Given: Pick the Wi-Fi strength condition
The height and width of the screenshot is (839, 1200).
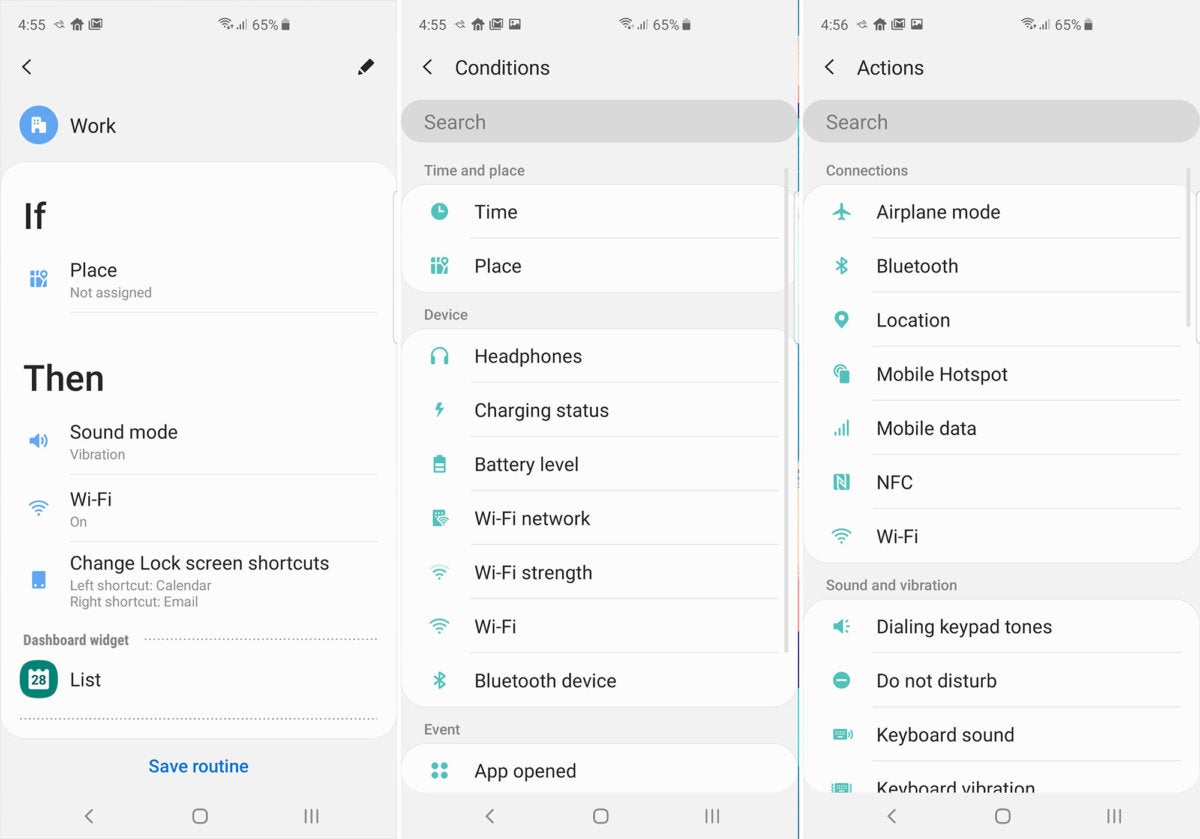Looking at the screenshot, I should tap(598, 572).
